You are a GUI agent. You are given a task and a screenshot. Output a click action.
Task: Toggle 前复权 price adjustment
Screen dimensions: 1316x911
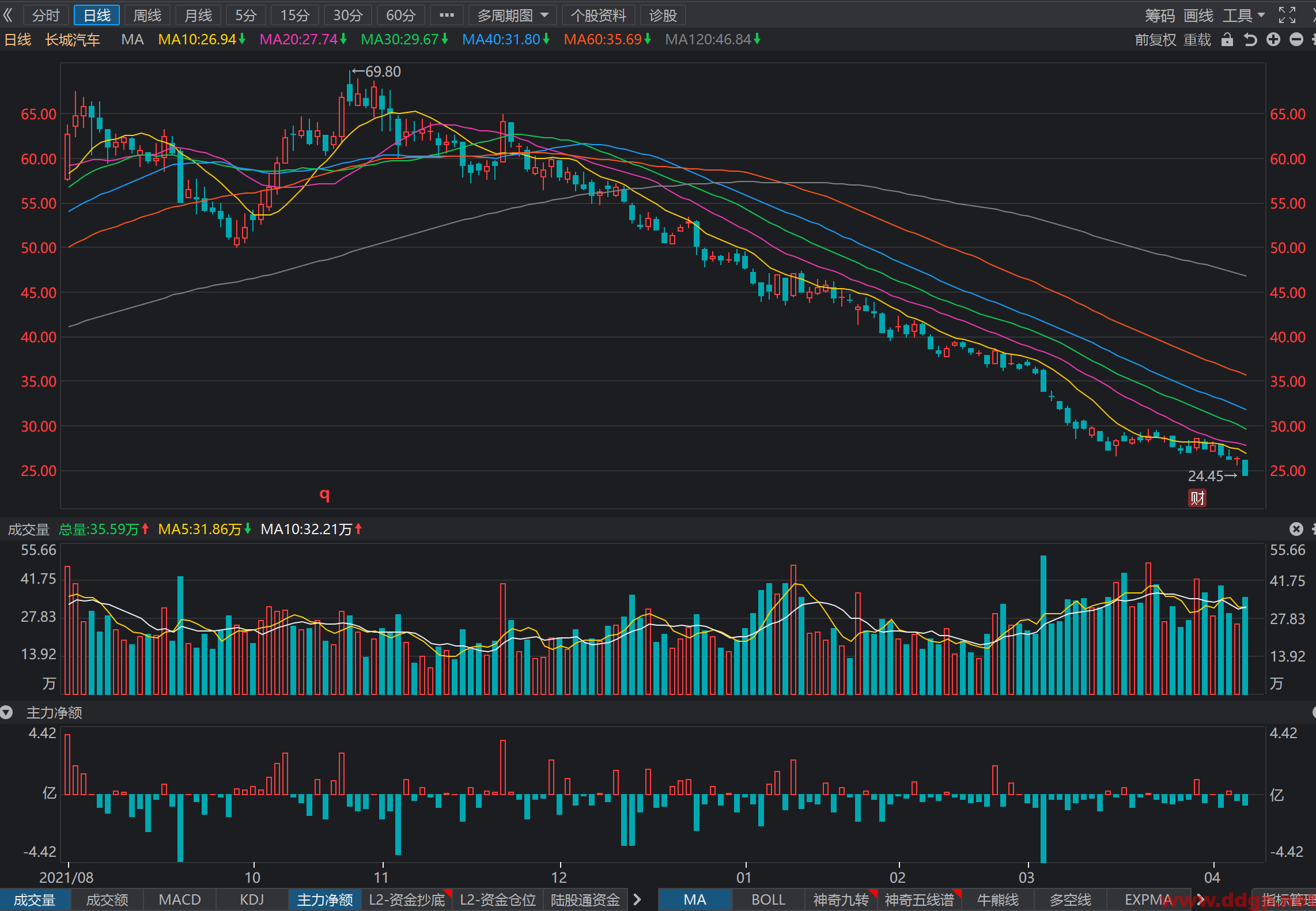(x=1155, y=40)
